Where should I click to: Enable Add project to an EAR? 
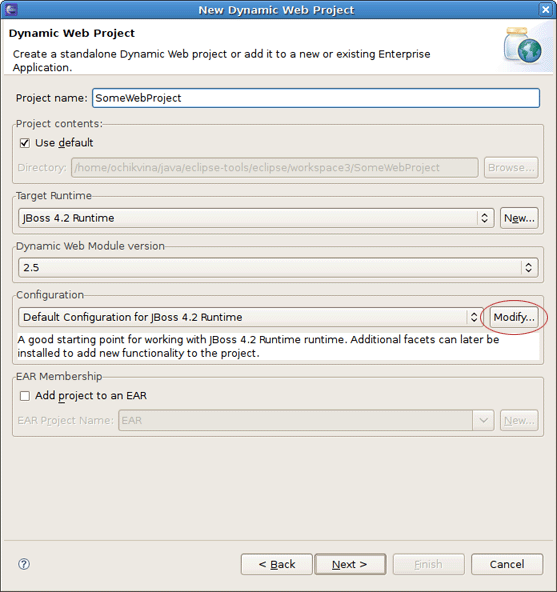pos(25,396)
